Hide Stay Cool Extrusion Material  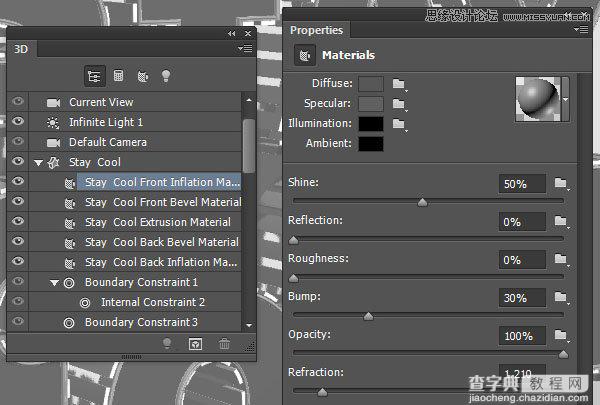(18, 221)
